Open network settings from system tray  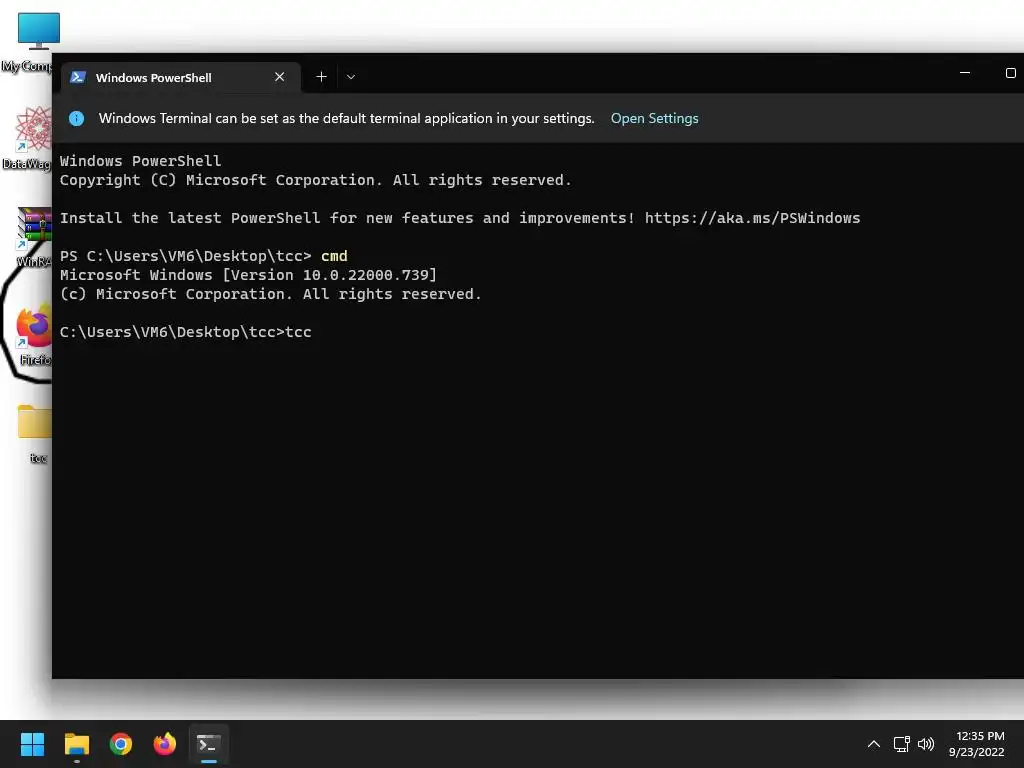(x=901, y=744)
